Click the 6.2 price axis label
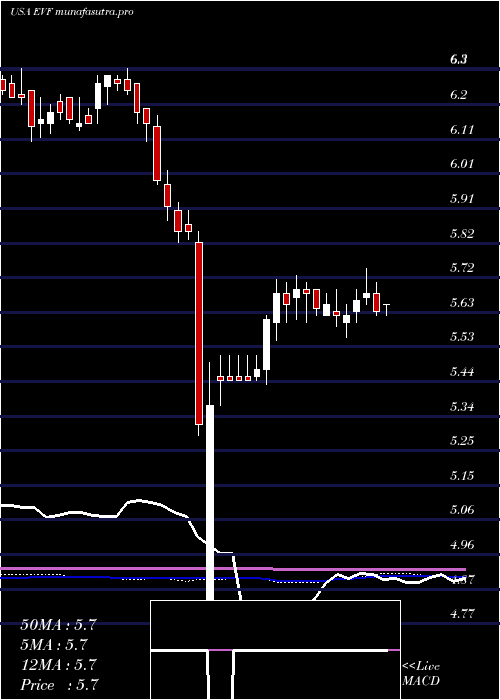Screen dimensions: 500x700 coord(458,94)
